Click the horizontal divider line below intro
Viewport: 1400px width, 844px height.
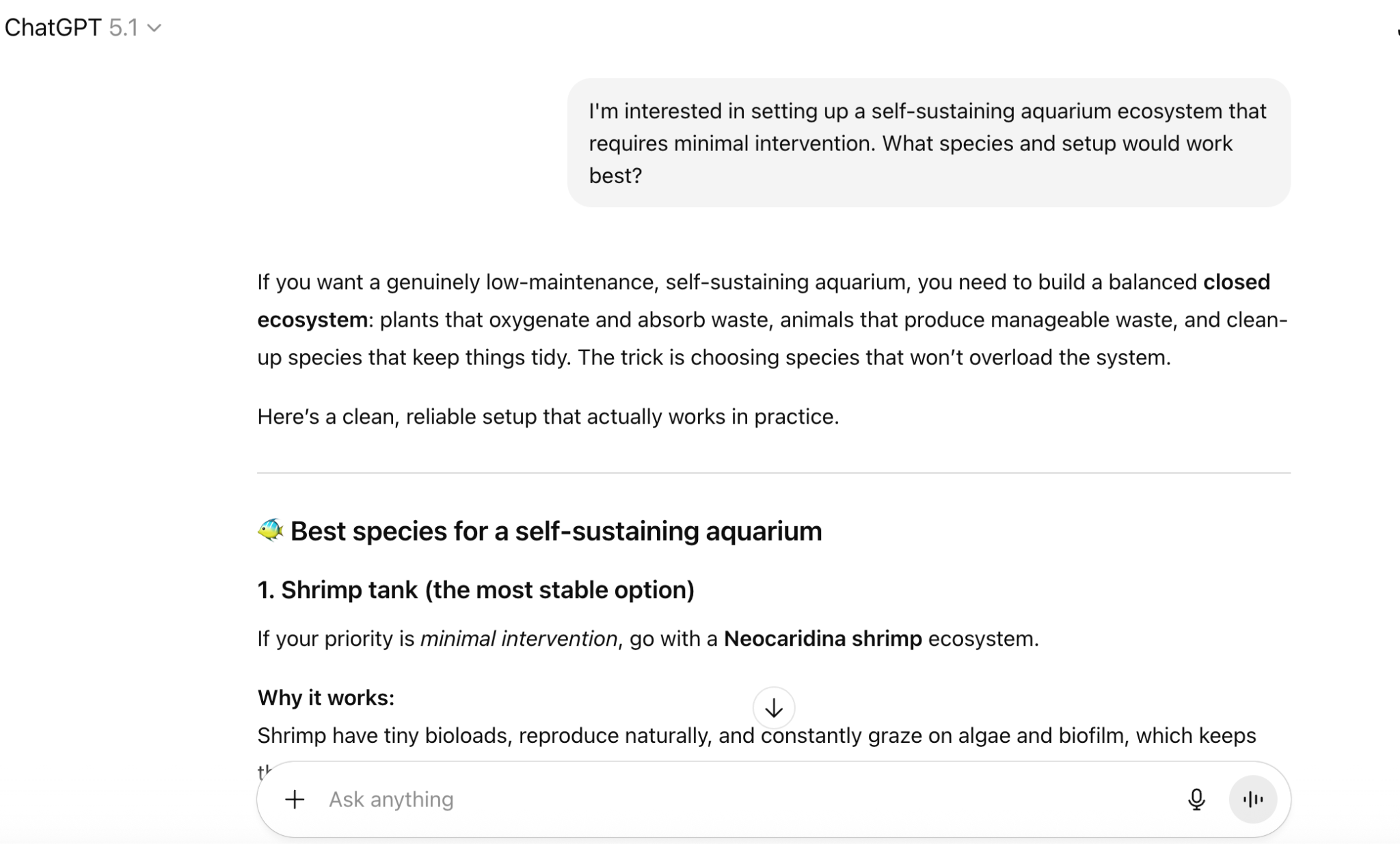[x=773, y=473]
